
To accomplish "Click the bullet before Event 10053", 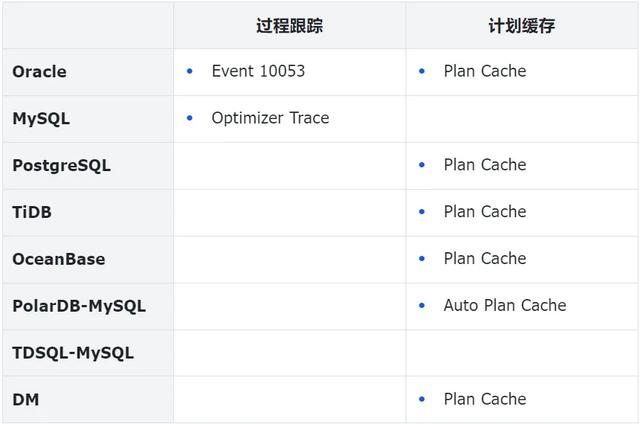I will (189, 71).
